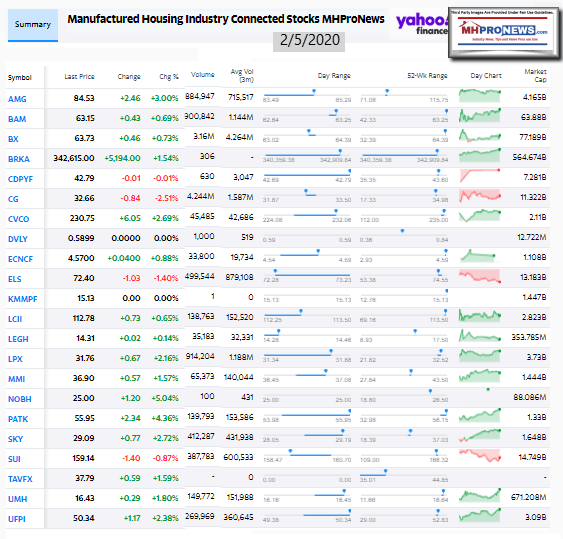Click the MHProNews logo image
This screenshot has width=563, height=539.
pos(503,32)
